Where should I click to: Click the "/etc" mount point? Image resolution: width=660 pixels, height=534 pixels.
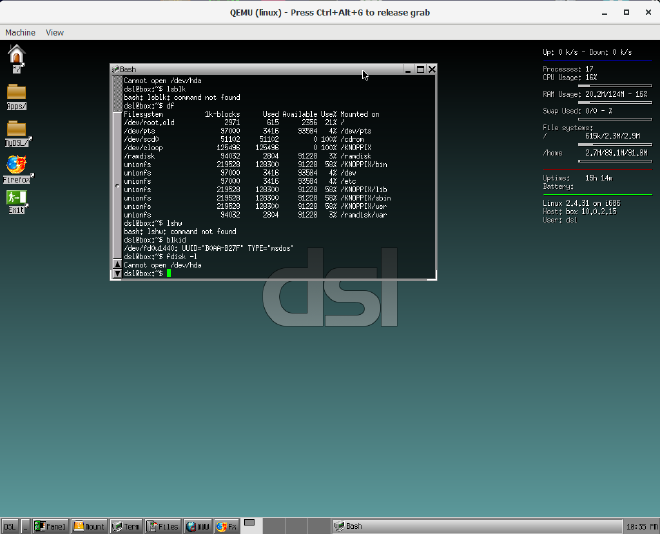point(348,181)
